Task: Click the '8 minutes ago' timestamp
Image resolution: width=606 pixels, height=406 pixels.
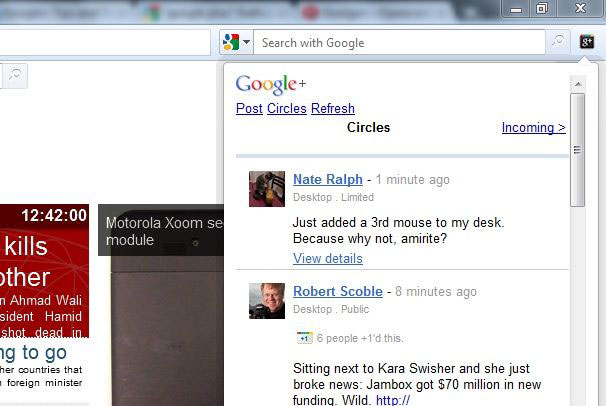Action: pos(436,292)
